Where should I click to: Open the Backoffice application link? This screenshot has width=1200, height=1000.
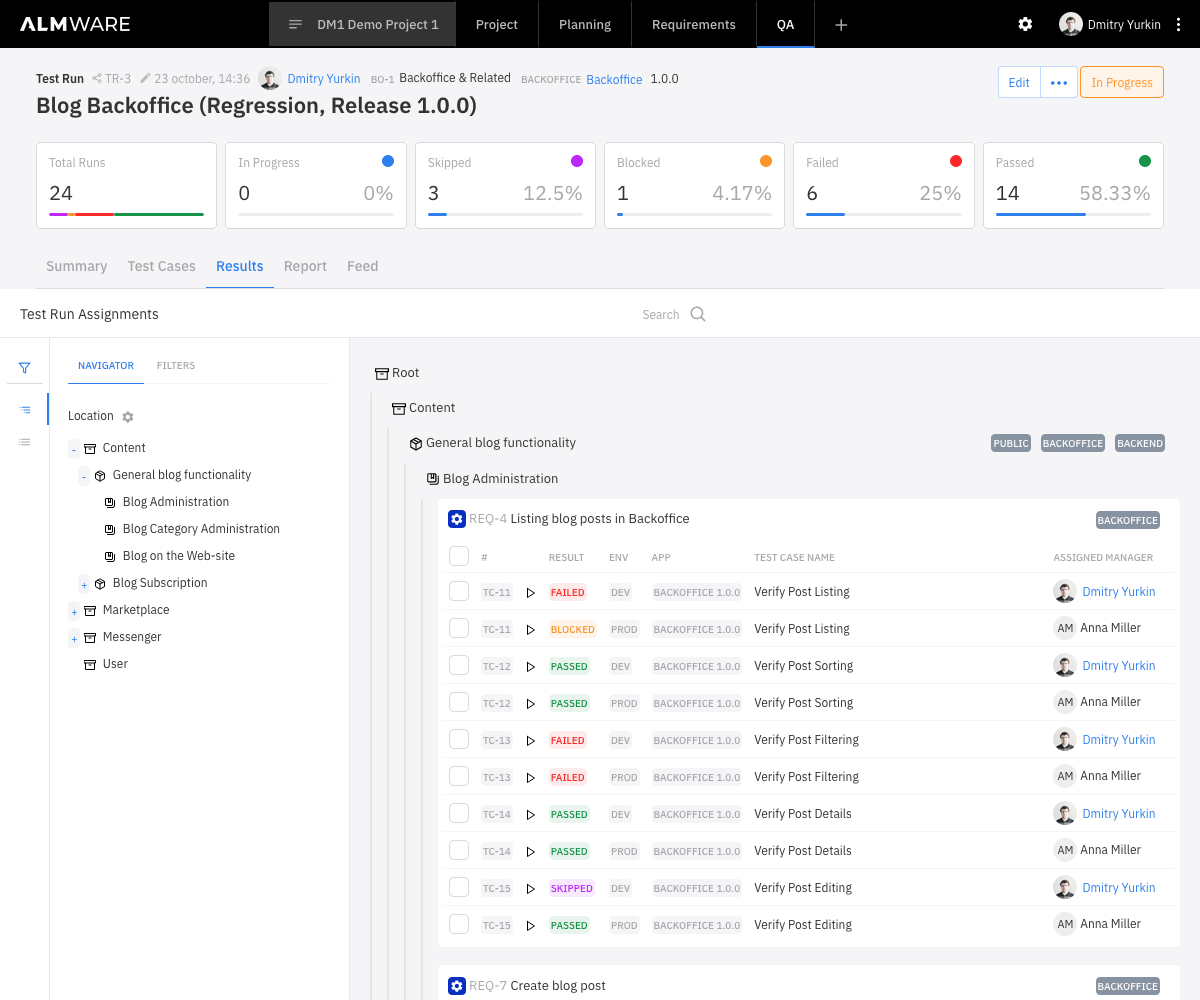[x=614, y=79]
